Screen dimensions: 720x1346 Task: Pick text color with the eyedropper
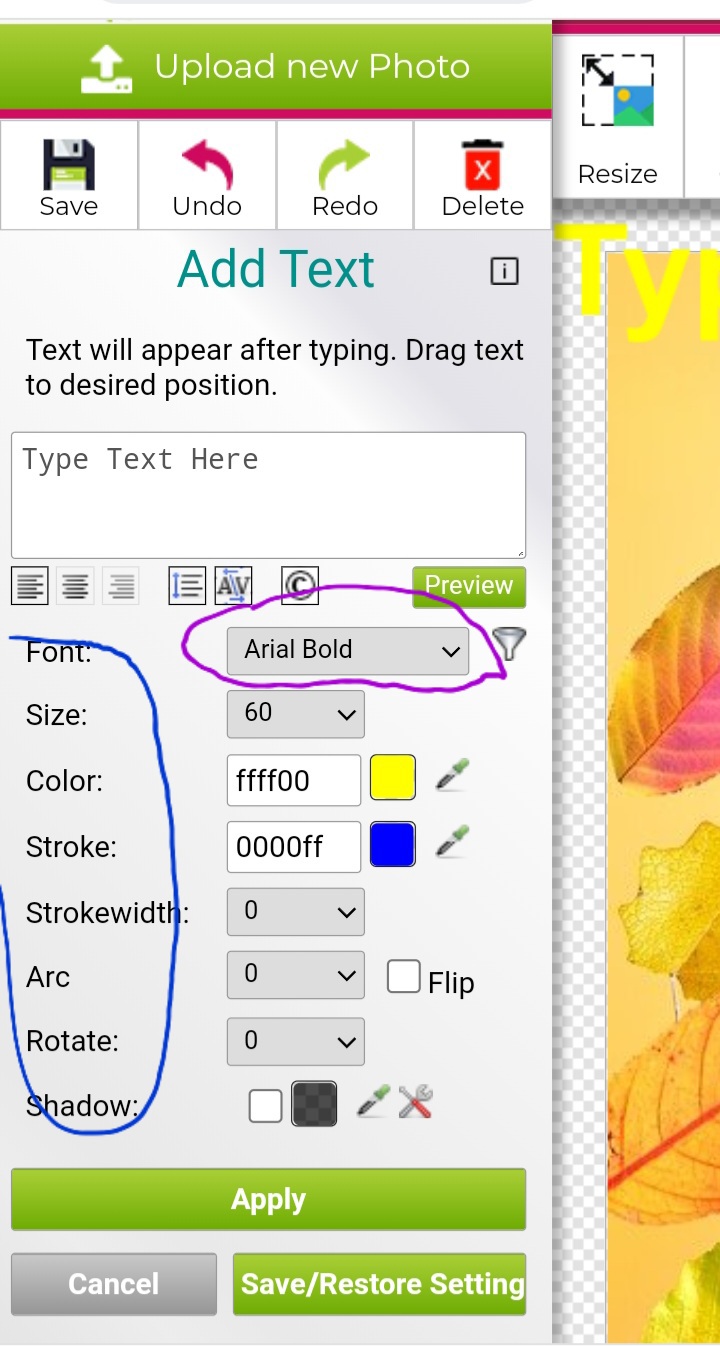(x=453, y=776)
